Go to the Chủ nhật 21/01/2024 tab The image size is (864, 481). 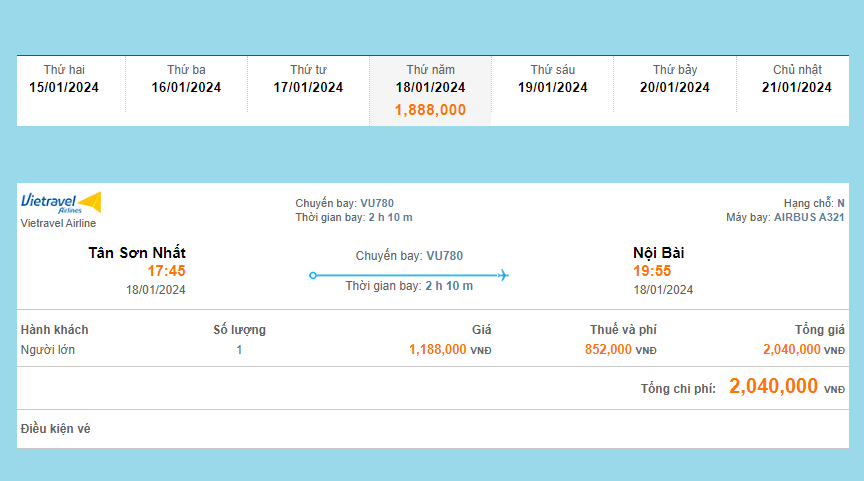tap(797, 79)
